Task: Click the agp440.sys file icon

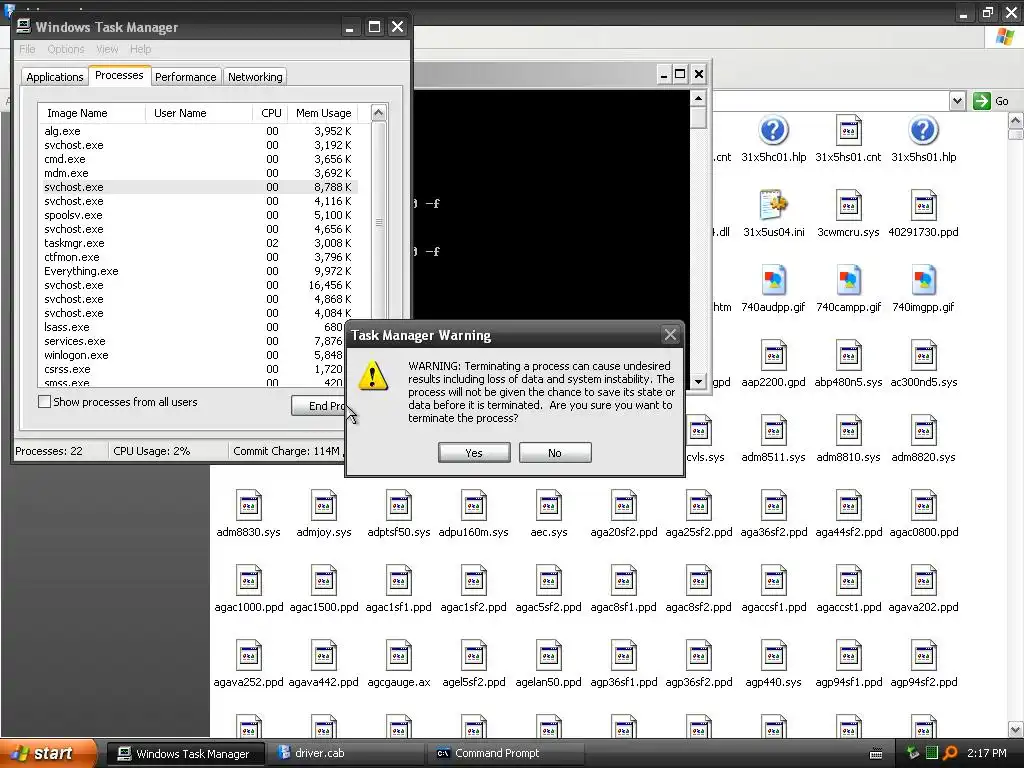Action: (773, 655)
